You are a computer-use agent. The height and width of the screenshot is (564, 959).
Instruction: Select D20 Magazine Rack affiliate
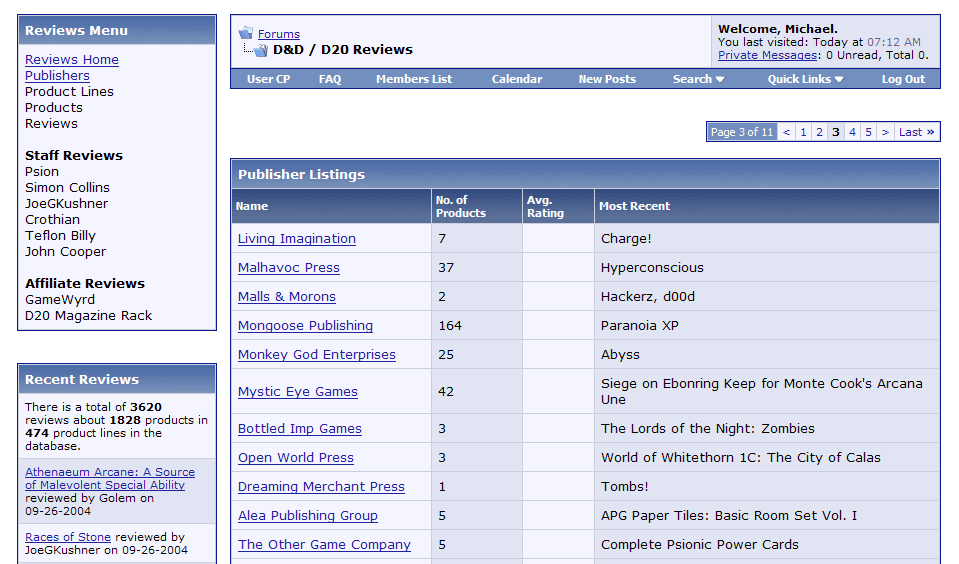(88, 316)
